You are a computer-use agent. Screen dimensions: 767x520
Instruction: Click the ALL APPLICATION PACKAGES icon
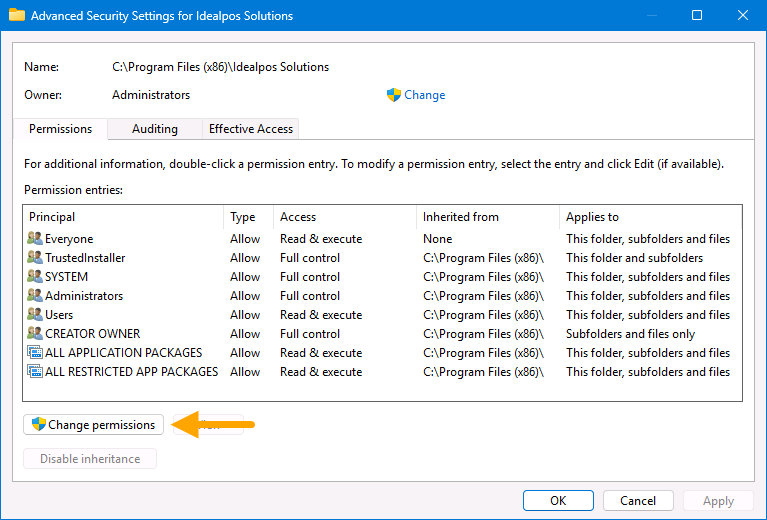tap(35, 352)
